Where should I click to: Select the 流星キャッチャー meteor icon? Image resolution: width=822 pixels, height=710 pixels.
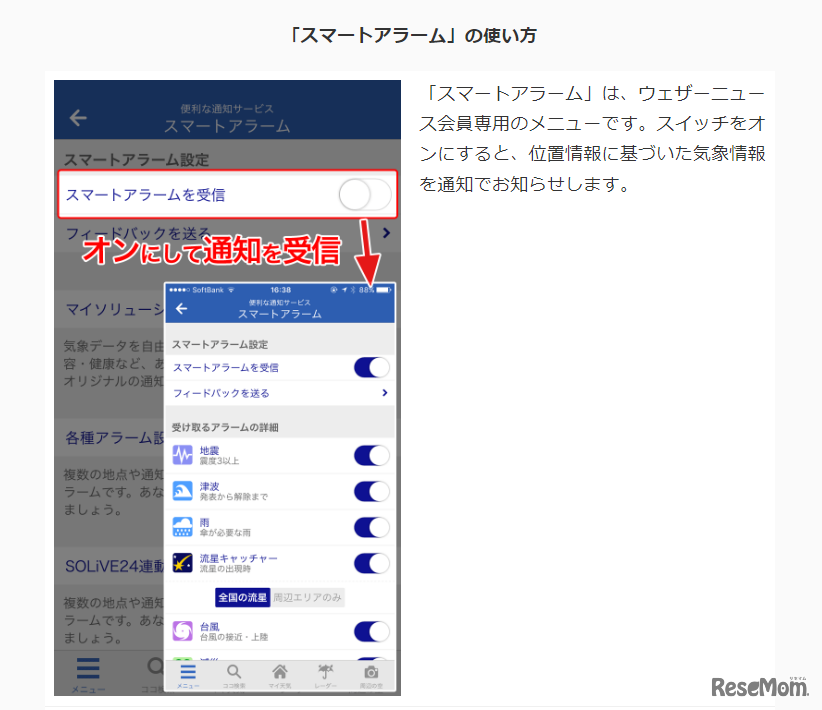point(182,560)
